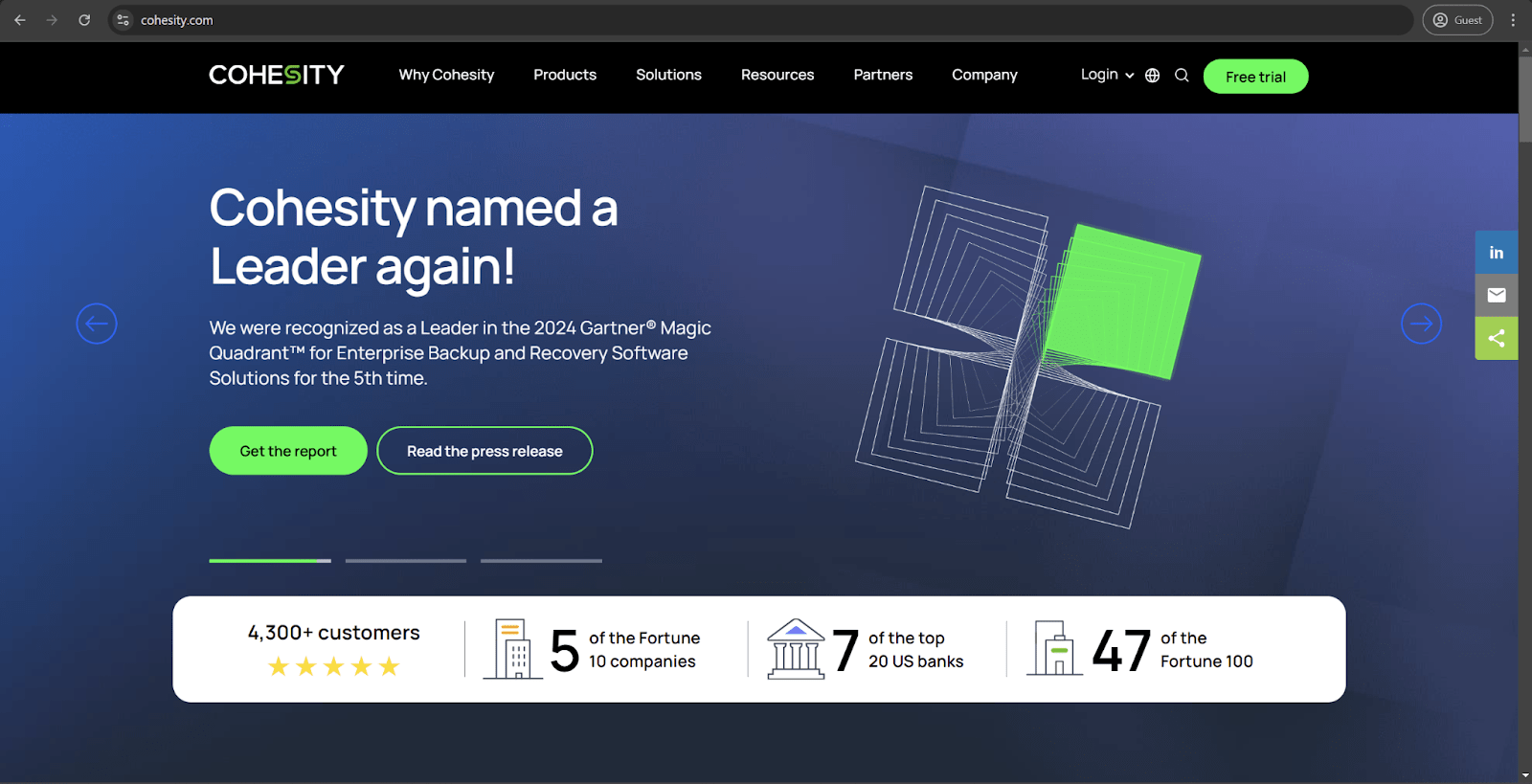1532x784 pixels.
Task: Click the email share icon
Action: point(1496,296)
